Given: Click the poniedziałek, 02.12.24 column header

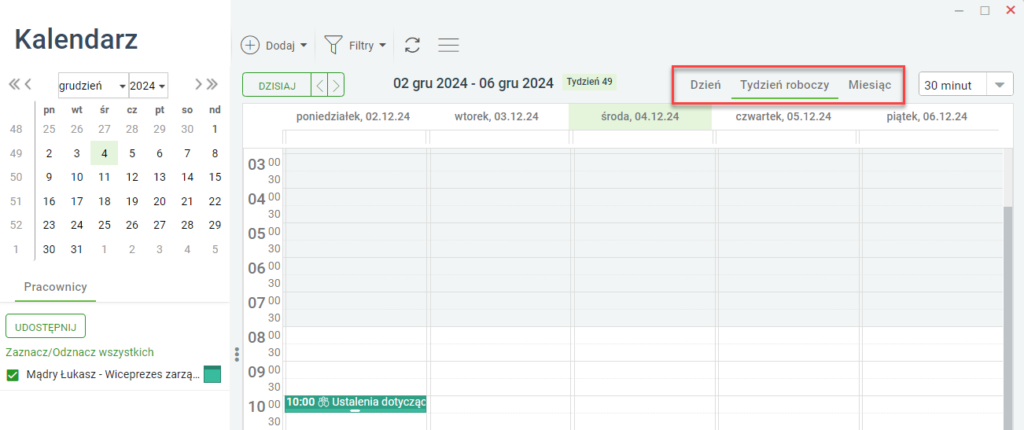Looking at the screenshot, I should (355, 117).
